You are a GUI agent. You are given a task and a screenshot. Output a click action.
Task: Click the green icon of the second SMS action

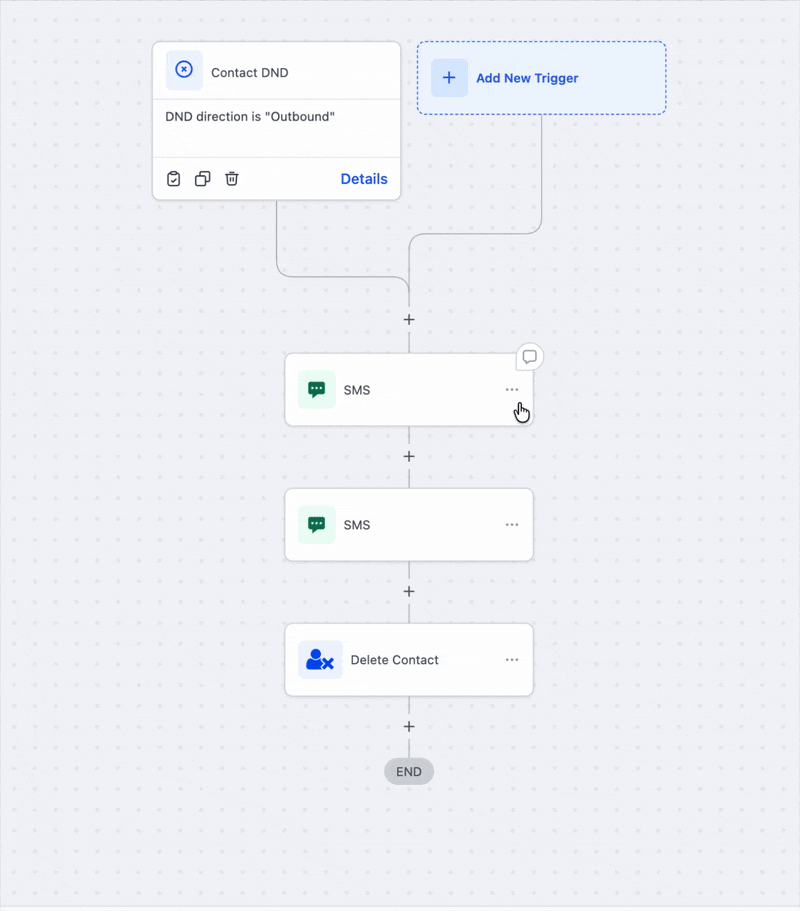click(x=316, y=525)
